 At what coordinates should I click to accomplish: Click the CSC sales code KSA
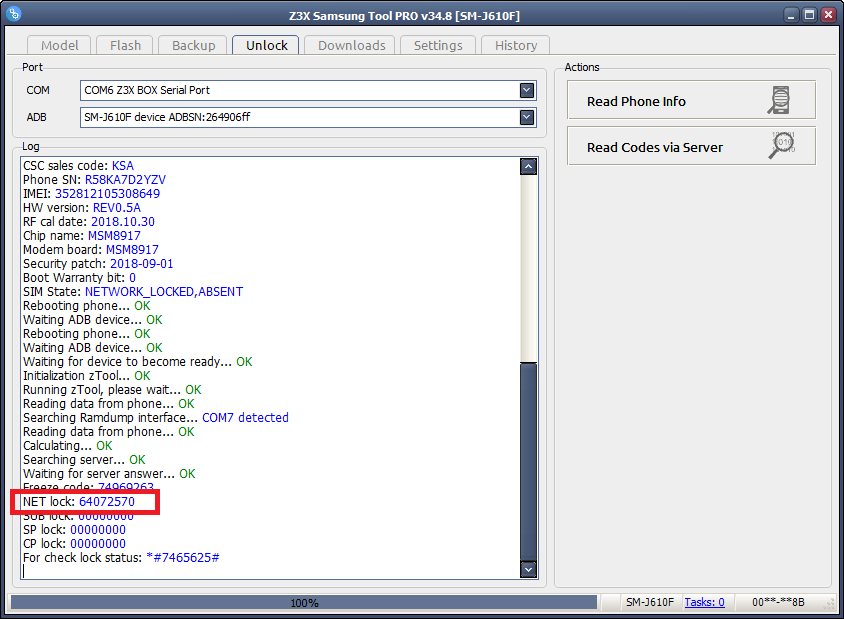tap(122, 166)
